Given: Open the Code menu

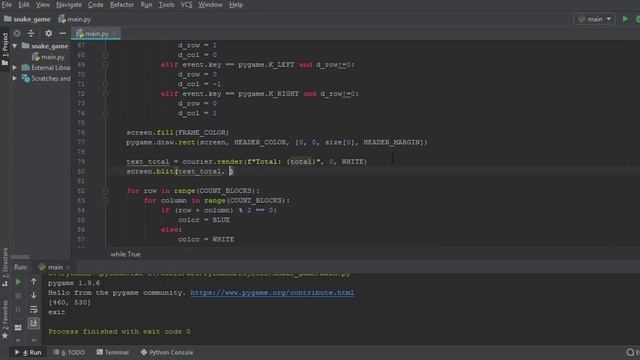Looking at the screenshot, I should (x=96, y=5).
